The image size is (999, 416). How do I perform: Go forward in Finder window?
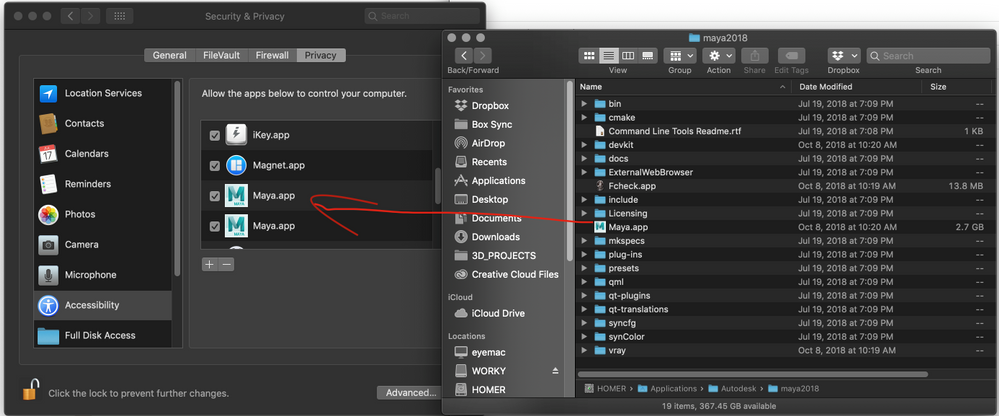484,55
